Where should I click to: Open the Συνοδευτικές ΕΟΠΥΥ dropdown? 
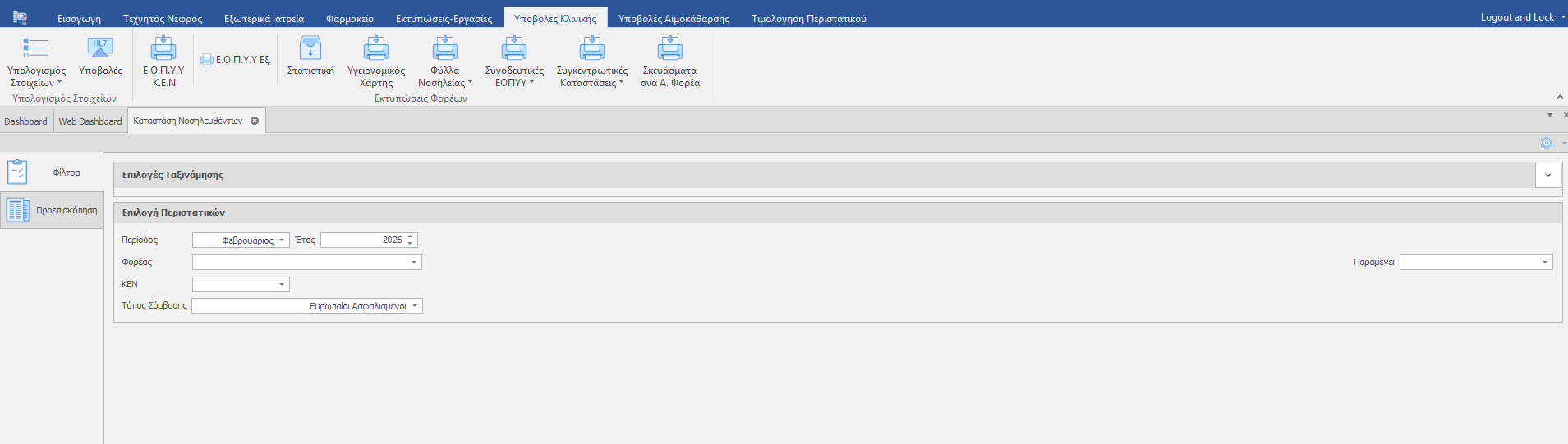pyautogui.click(x=514, y=49)
